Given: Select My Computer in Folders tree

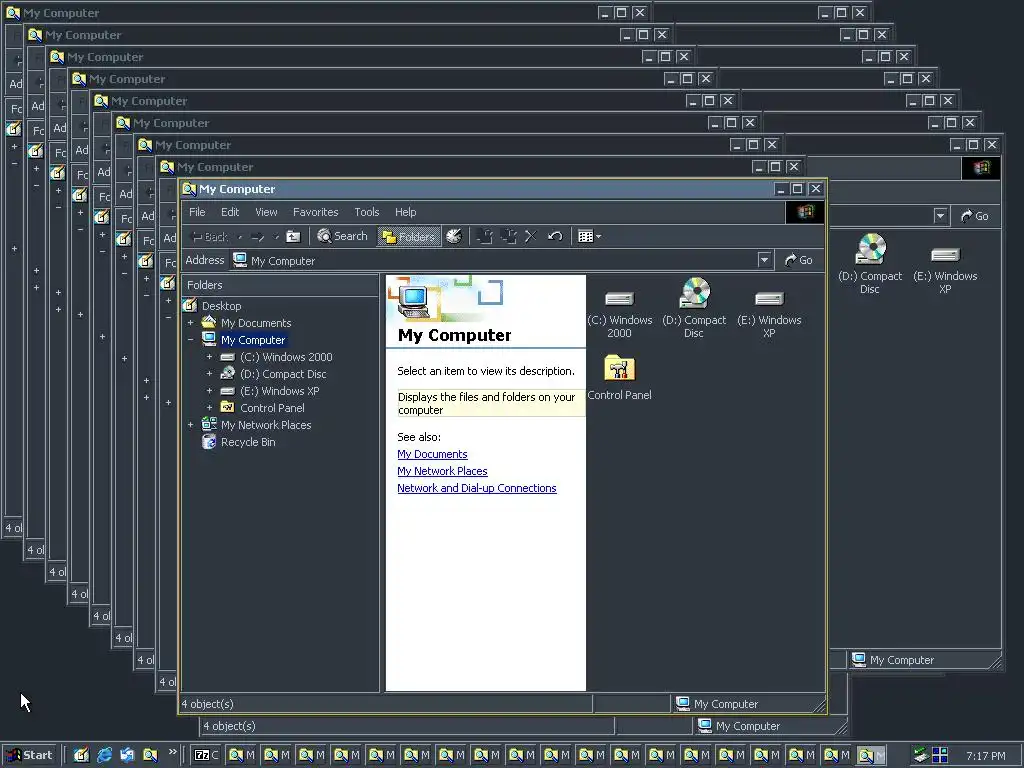Looking at the screenshot, I should (253, 340).
